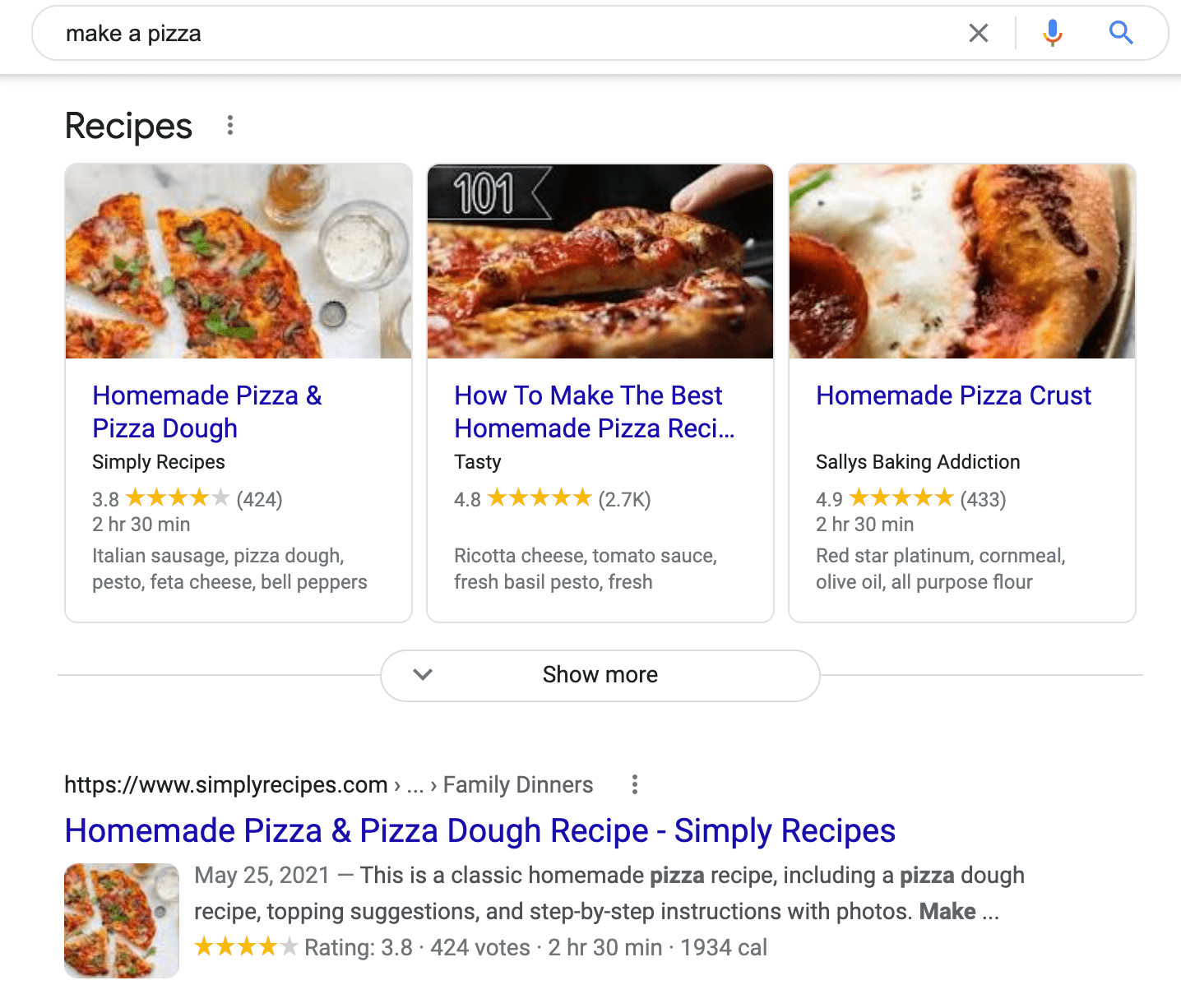This screenshot has width=1181, height=1008.
Task: Click the Show more button label
Action: [x=600, y=675]
